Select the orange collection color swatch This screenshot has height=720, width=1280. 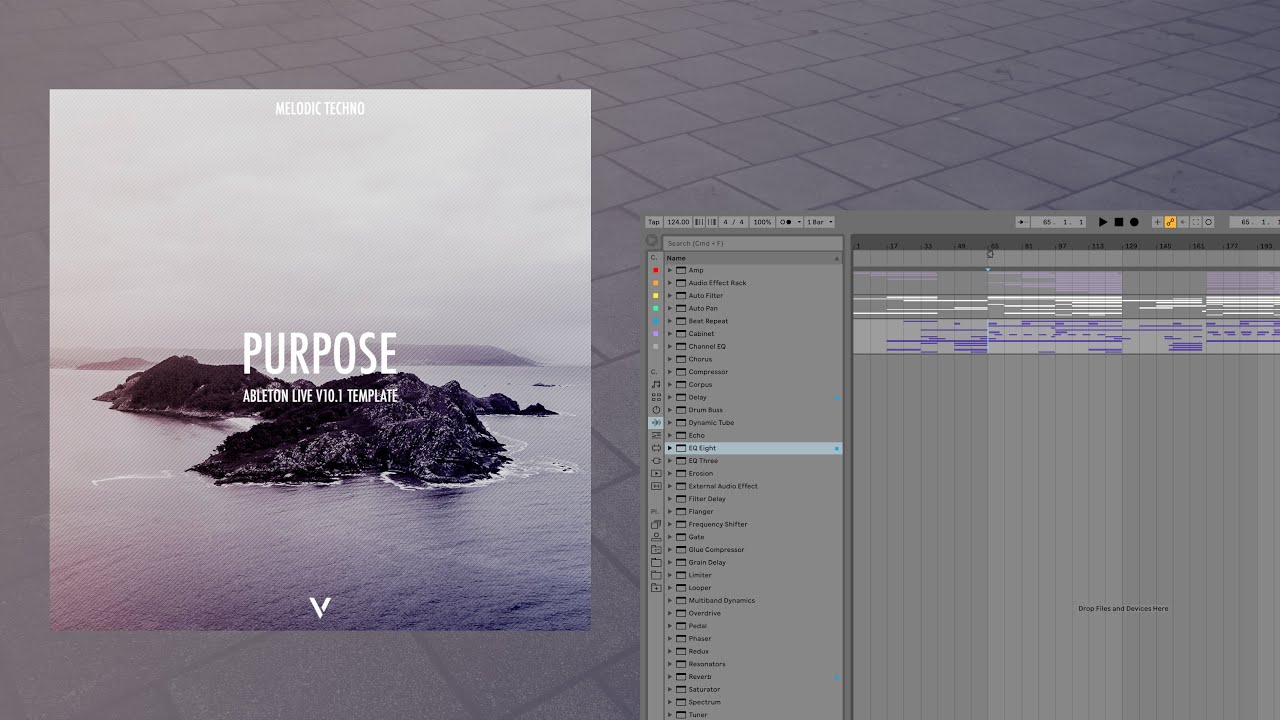tap(656, 283)
